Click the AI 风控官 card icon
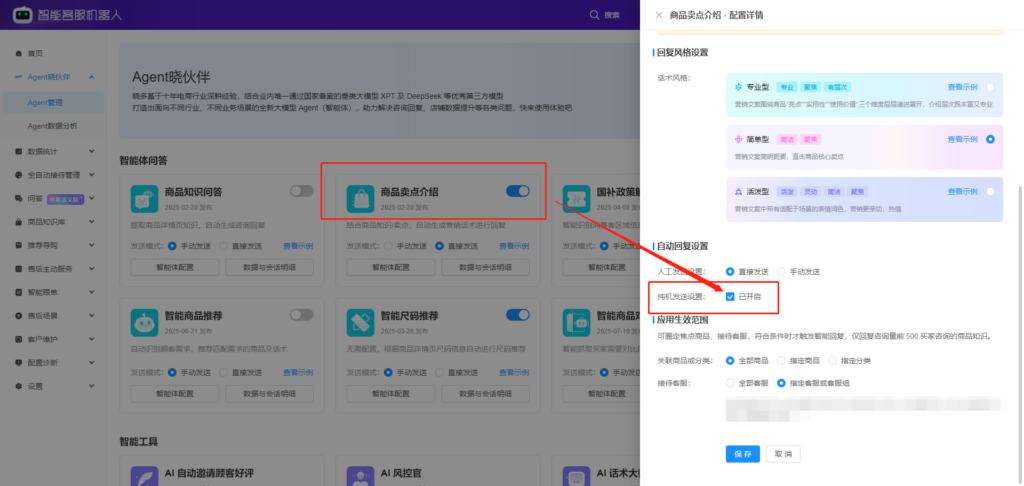Viewport: 1024px width, 486px height. coord(360,478)
